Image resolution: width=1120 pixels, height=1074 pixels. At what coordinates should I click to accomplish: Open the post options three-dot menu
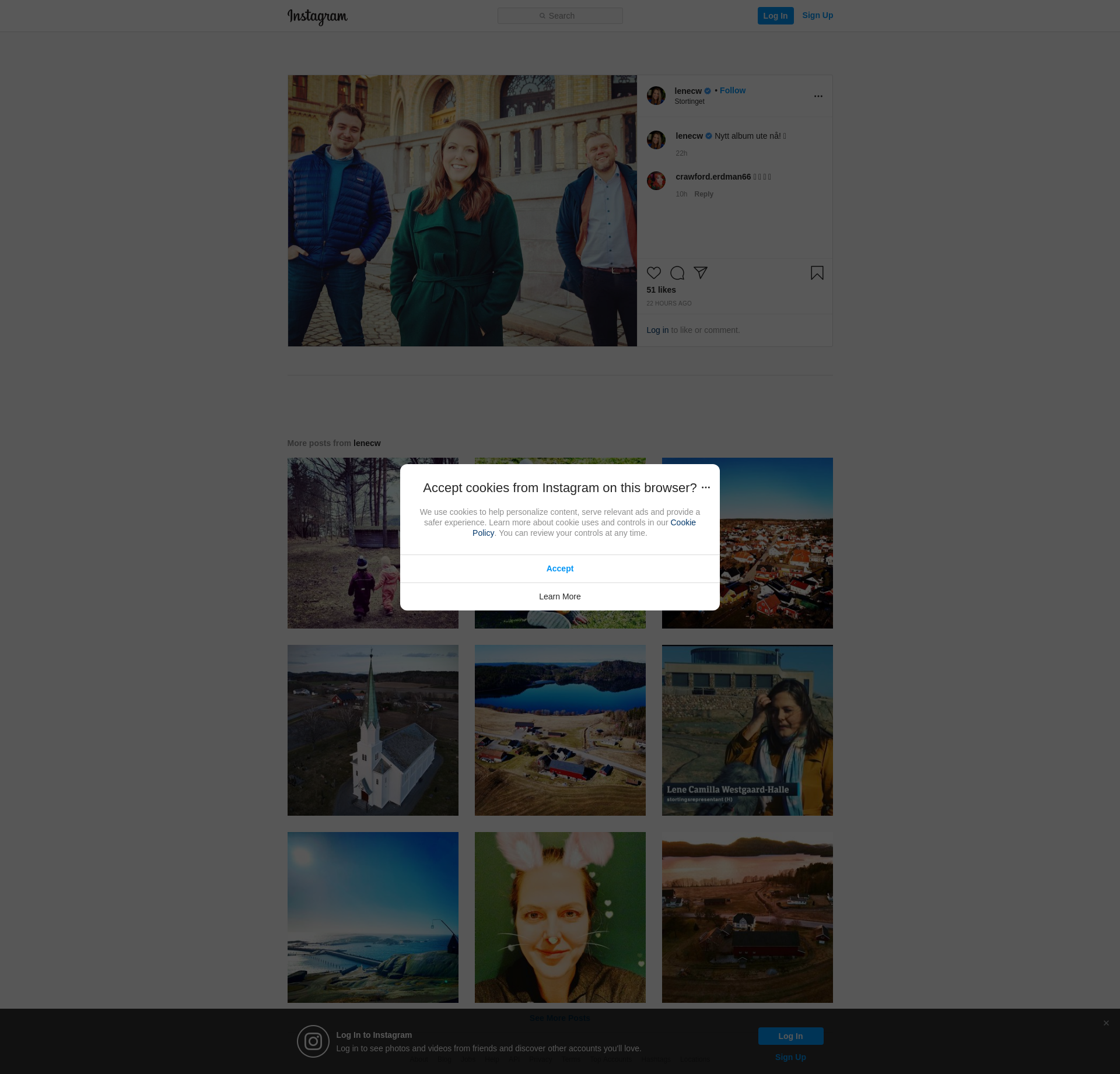pyautogui.click(x=818, y=96)
